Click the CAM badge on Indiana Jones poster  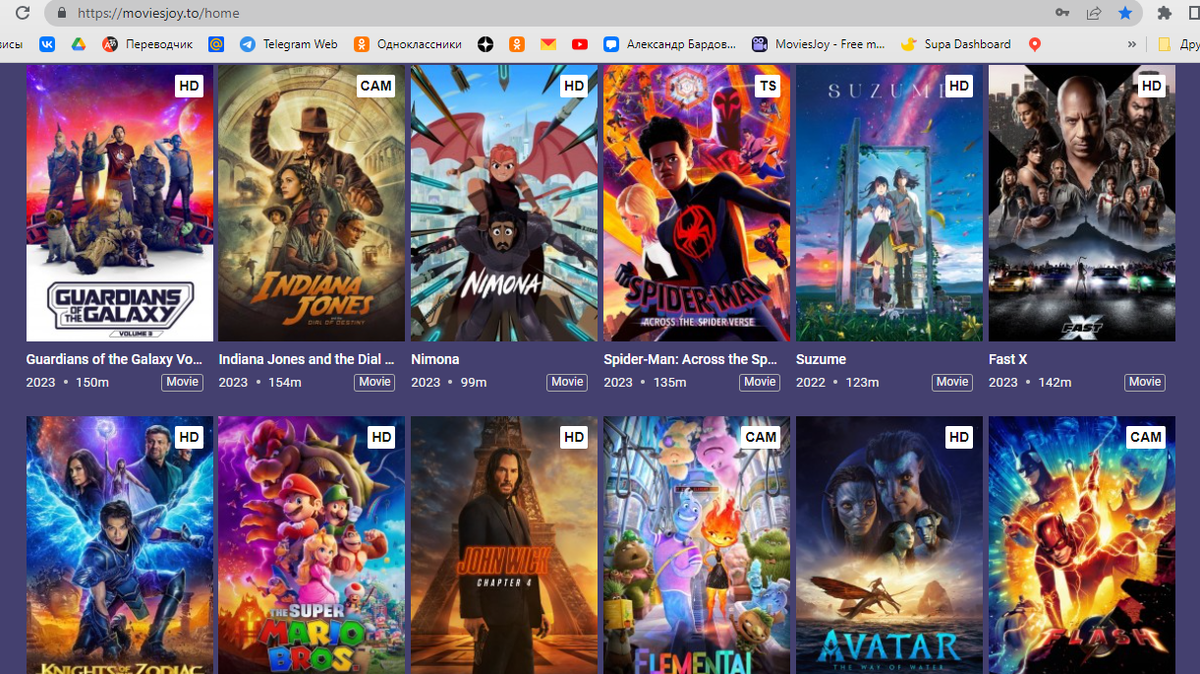point(376,86)
